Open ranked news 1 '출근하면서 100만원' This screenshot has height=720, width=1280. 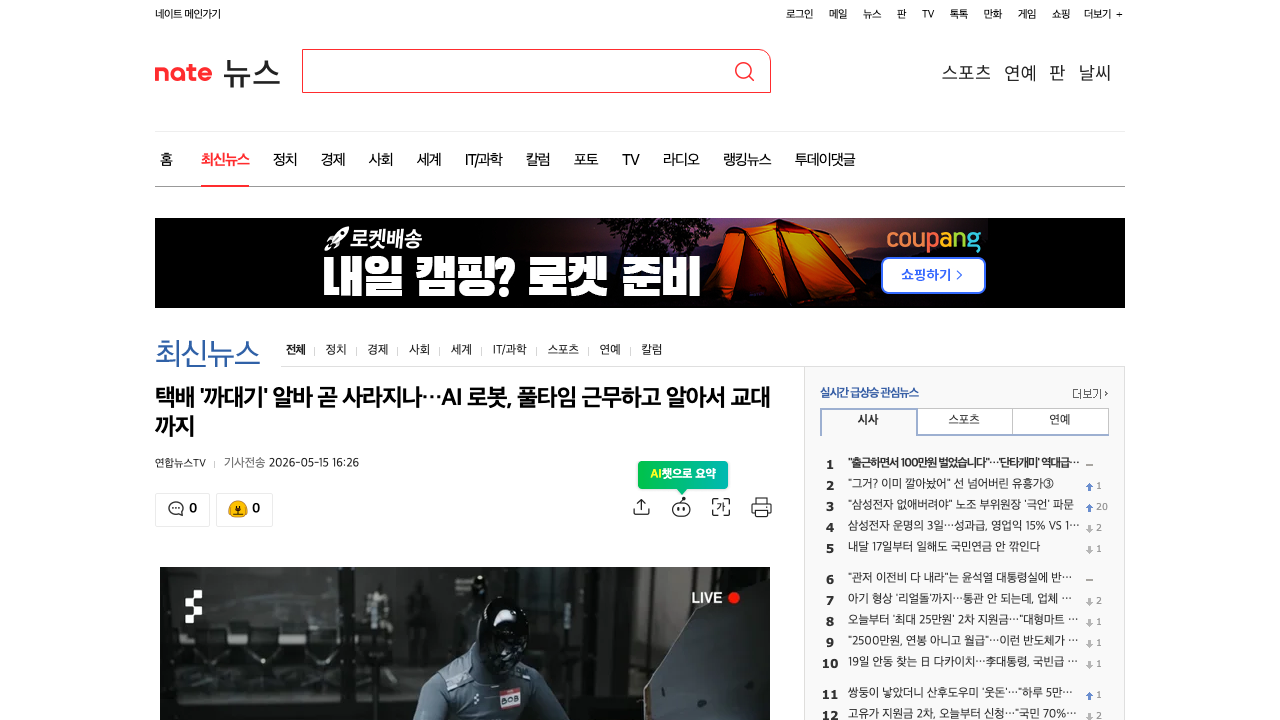(x=964, y=463)
